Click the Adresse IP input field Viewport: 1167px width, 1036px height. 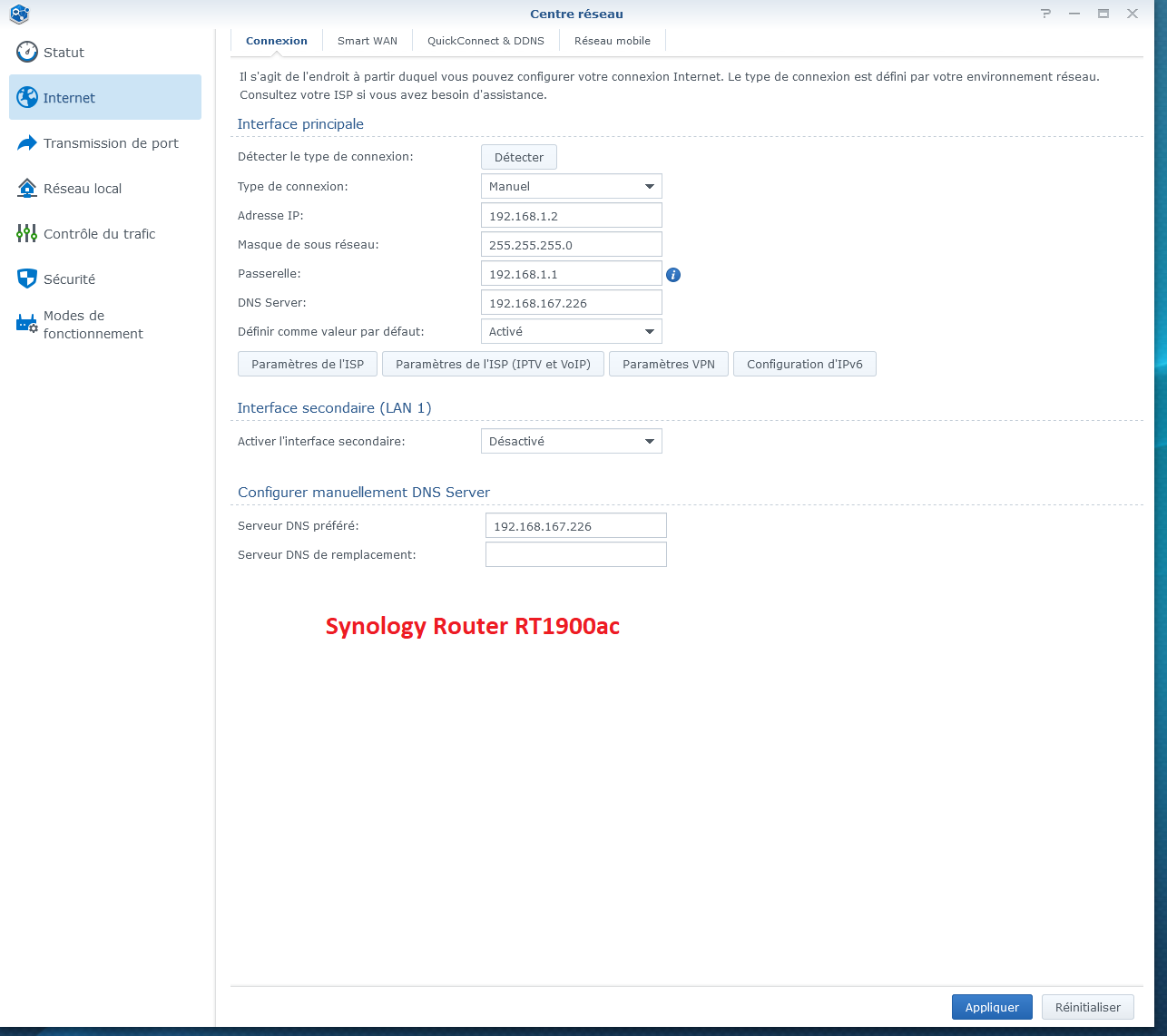tap(571, 216)
